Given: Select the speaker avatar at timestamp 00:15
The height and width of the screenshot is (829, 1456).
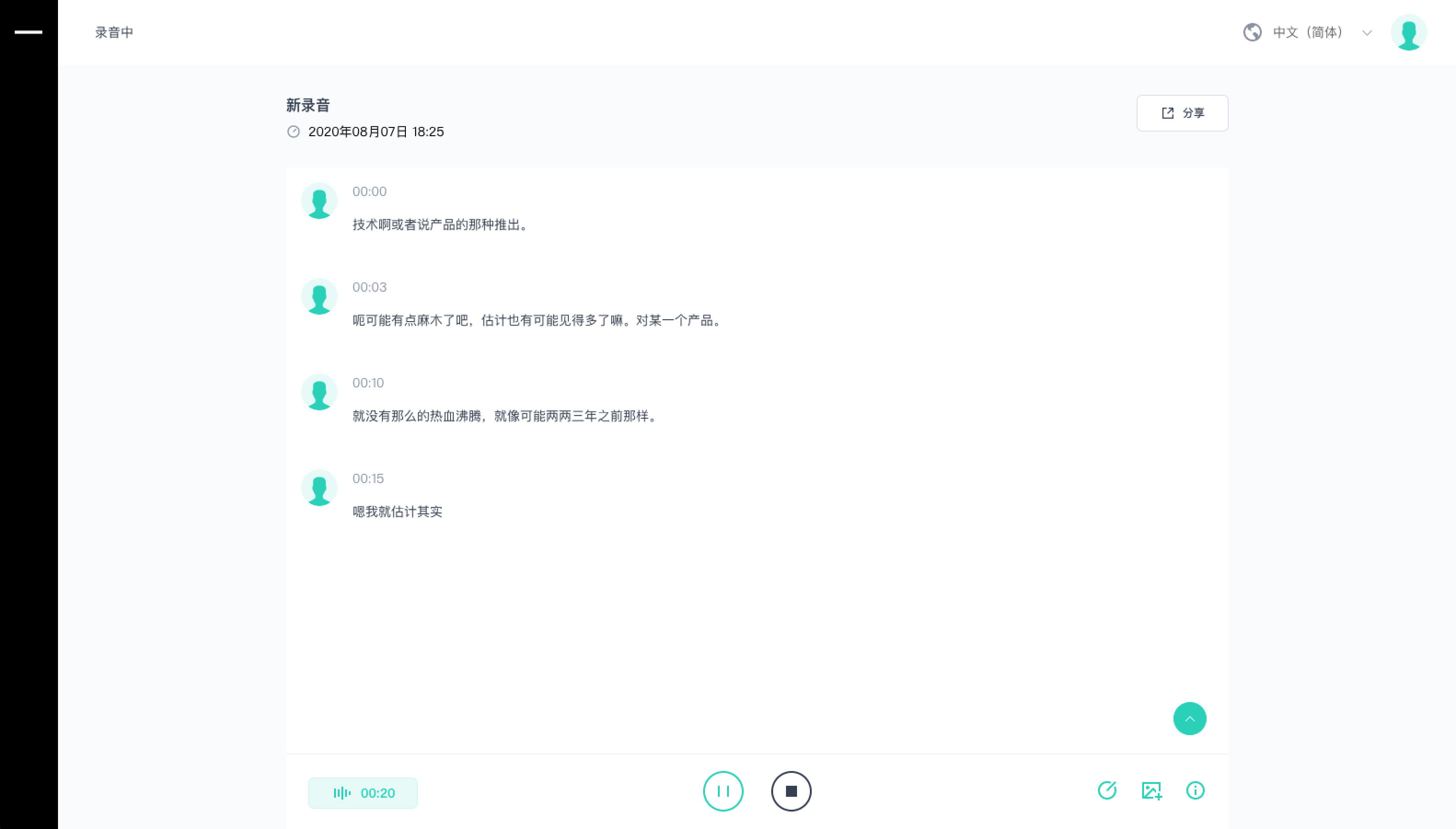Looking at the screenshot, I should tap(319, 487).
